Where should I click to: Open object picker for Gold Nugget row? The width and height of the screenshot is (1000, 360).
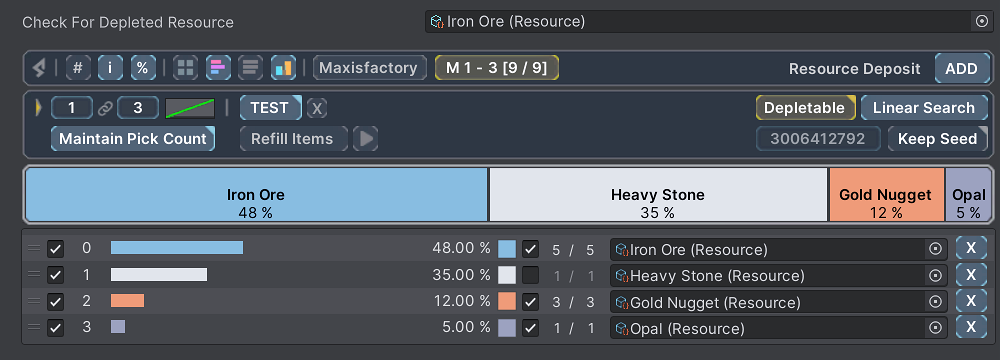[x=936, y=302]
